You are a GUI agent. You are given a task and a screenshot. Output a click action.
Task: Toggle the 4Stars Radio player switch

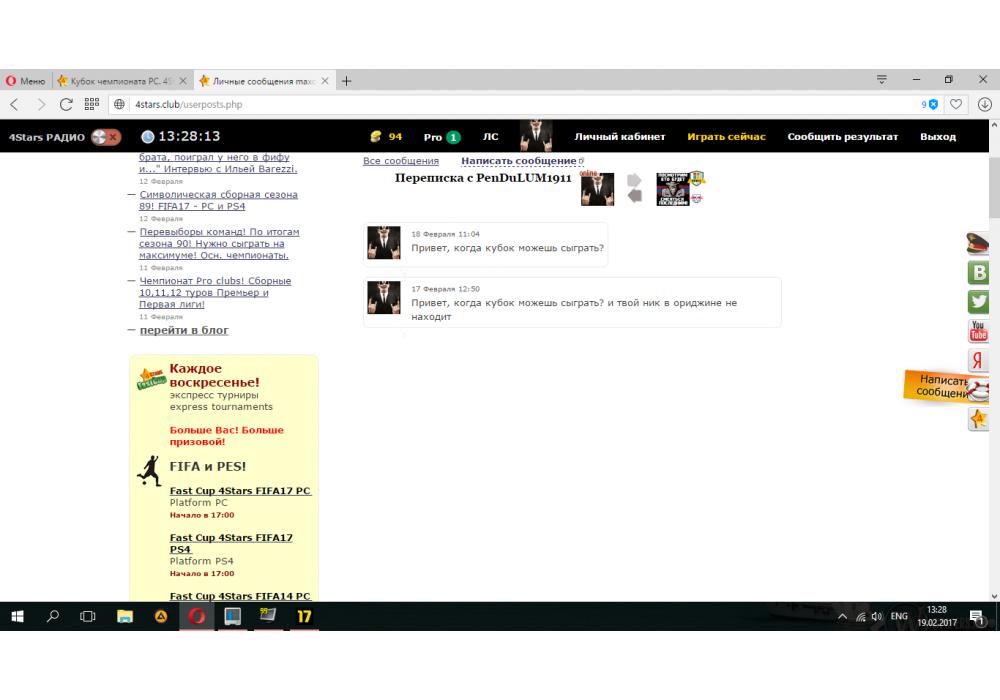click(x=105, y=137)
